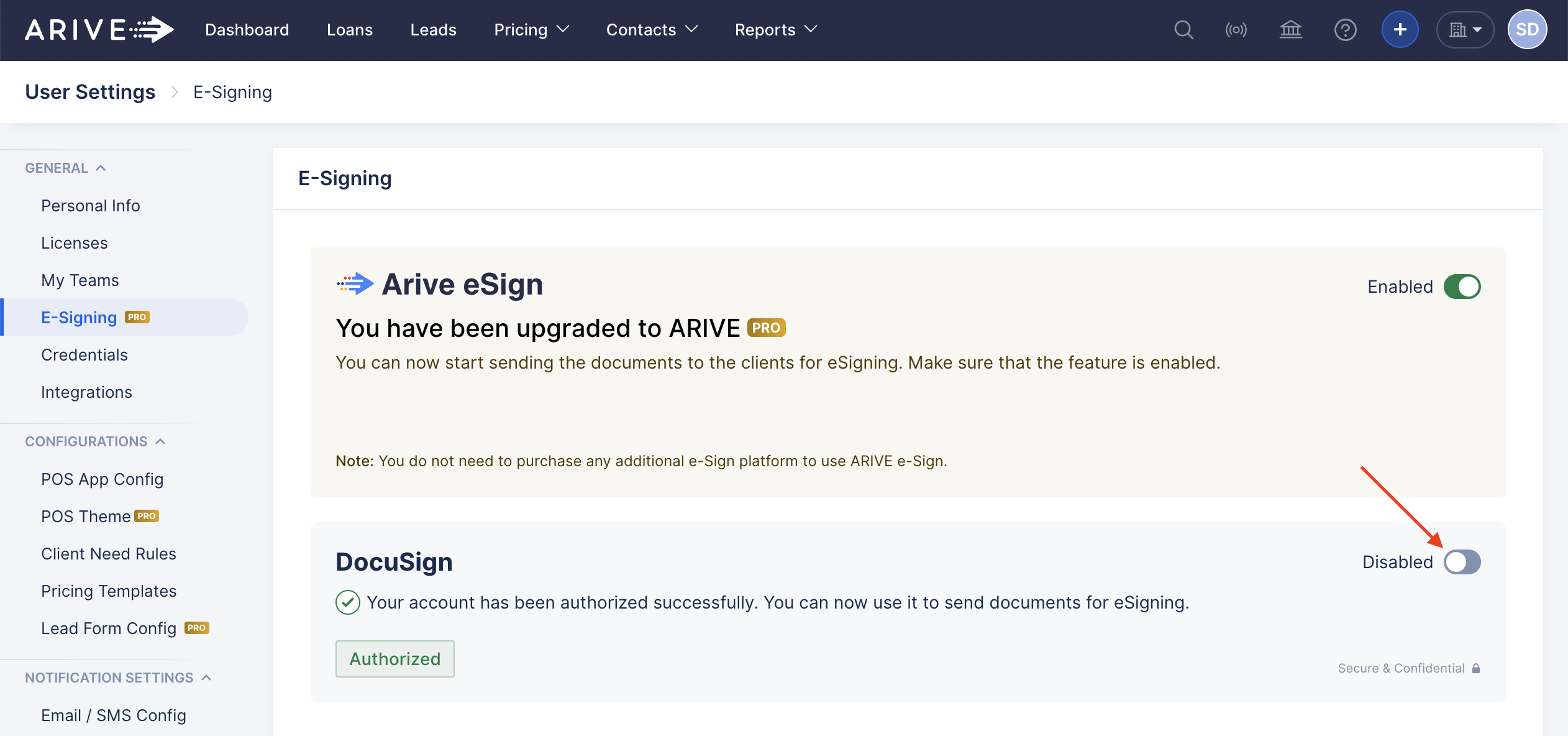
Task: Go to the Dashboard tab
Action: coord(247,30)
